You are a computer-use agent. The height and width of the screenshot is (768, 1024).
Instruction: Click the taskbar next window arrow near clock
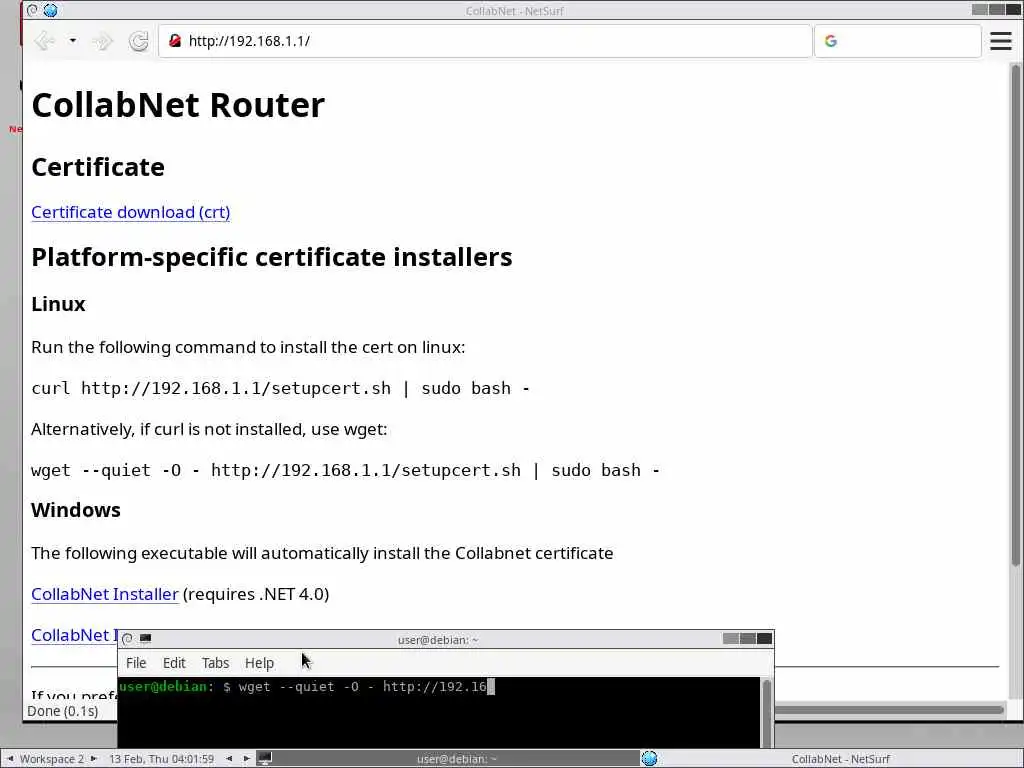click(x=246, y=759)
